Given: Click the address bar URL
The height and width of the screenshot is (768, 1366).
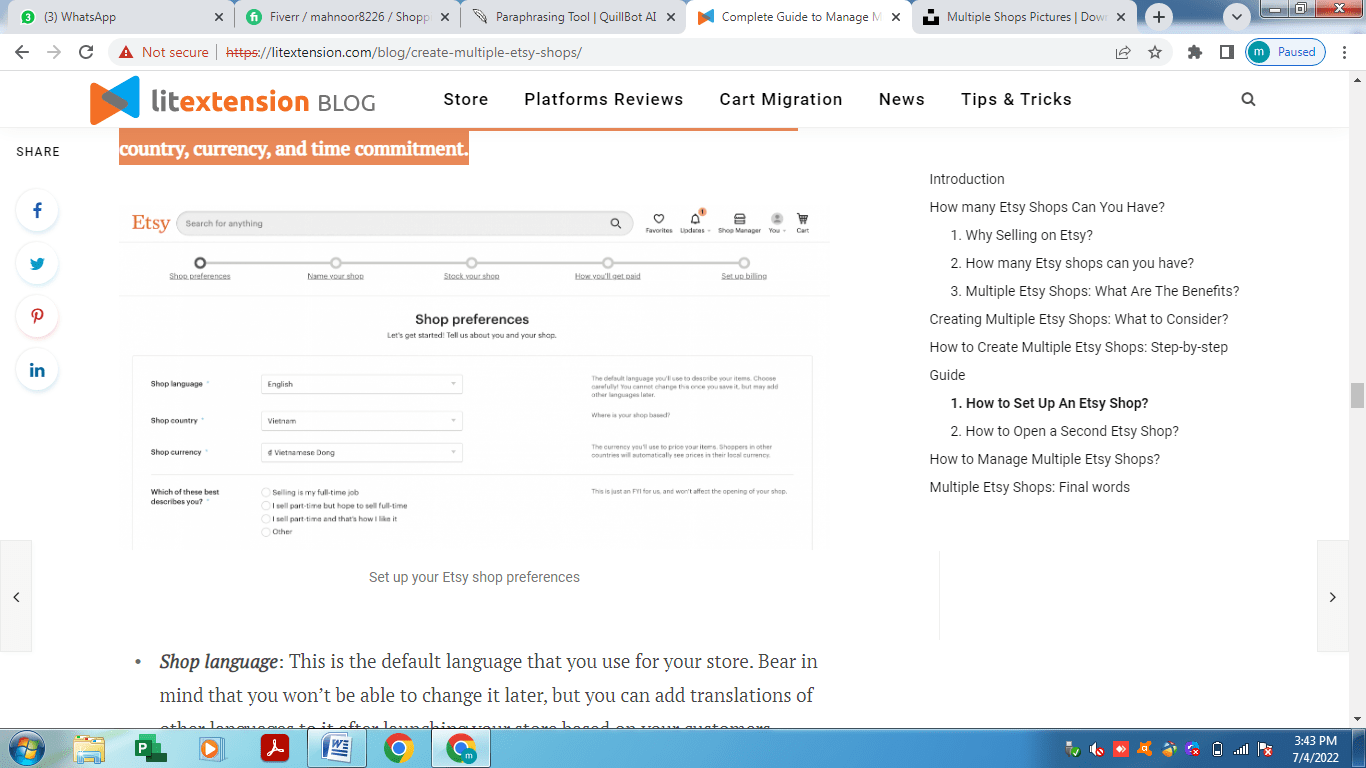Looking at the screenshot, I should click(x=404, y=52).
